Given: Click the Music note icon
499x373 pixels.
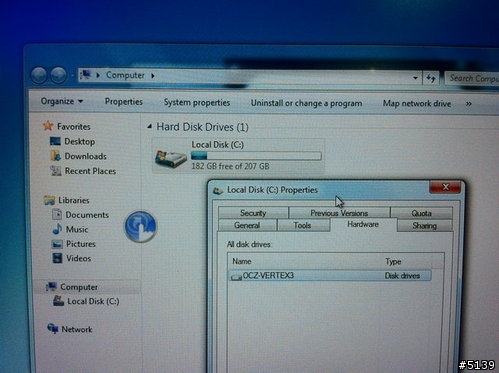Looking at the screenshot, I should click(57, 229).
